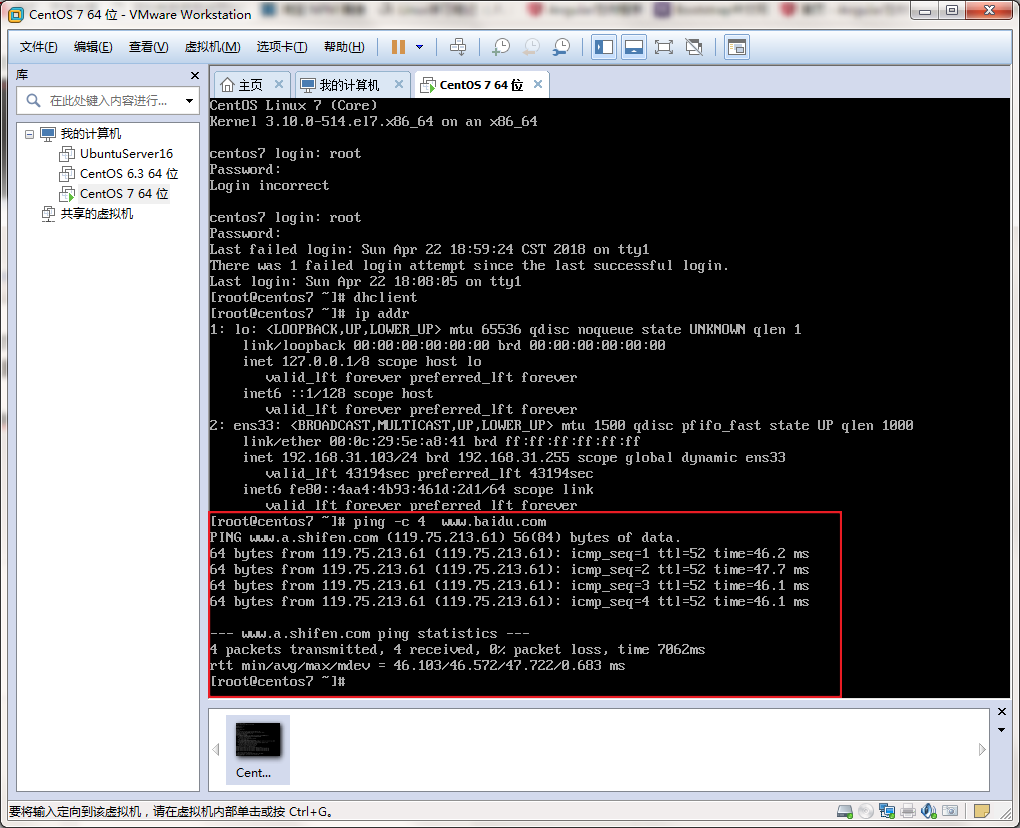Click the Pause virtual machine button

tap(398, 47)
